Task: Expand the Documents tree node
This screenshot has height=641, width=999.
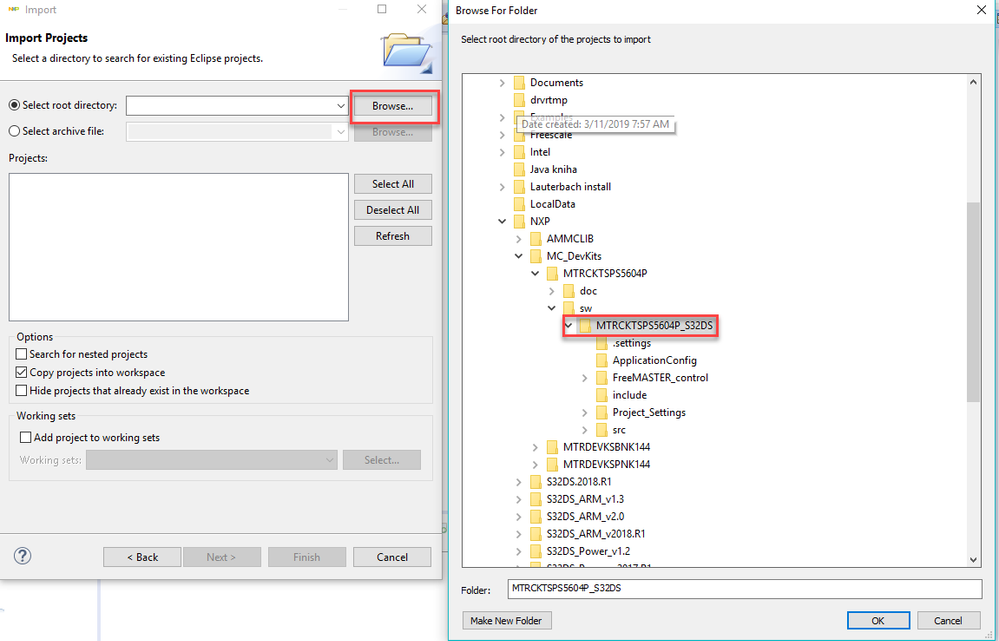Action: pos(502,83)
